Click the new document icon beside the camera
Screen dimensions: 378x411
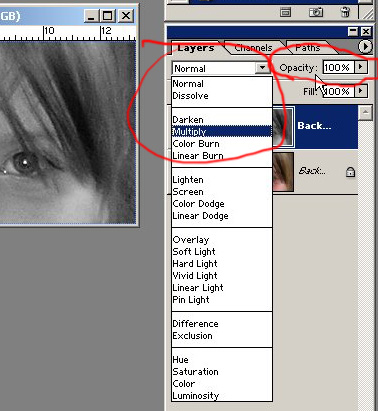click(x=285, y=13)
